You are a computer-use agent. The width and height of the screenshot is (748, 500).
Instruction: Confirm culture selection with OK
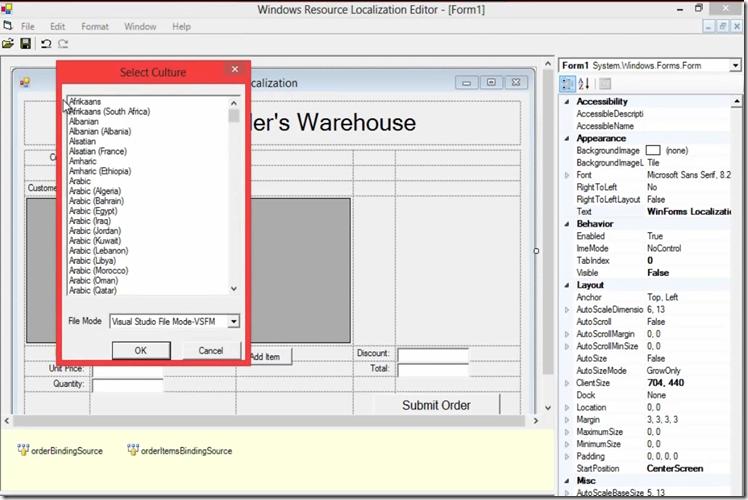coord(141,351)
